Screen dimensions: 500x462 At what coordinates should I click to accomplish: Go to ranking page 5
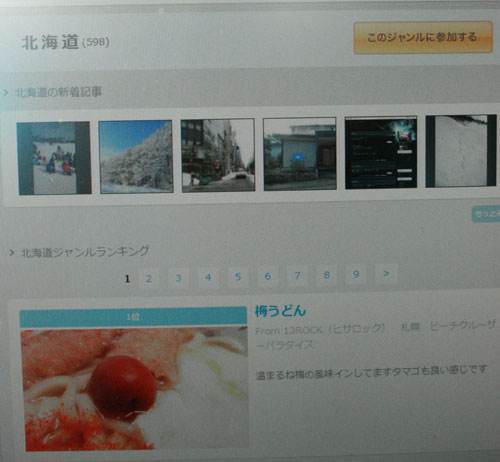(x=238, y=277)
